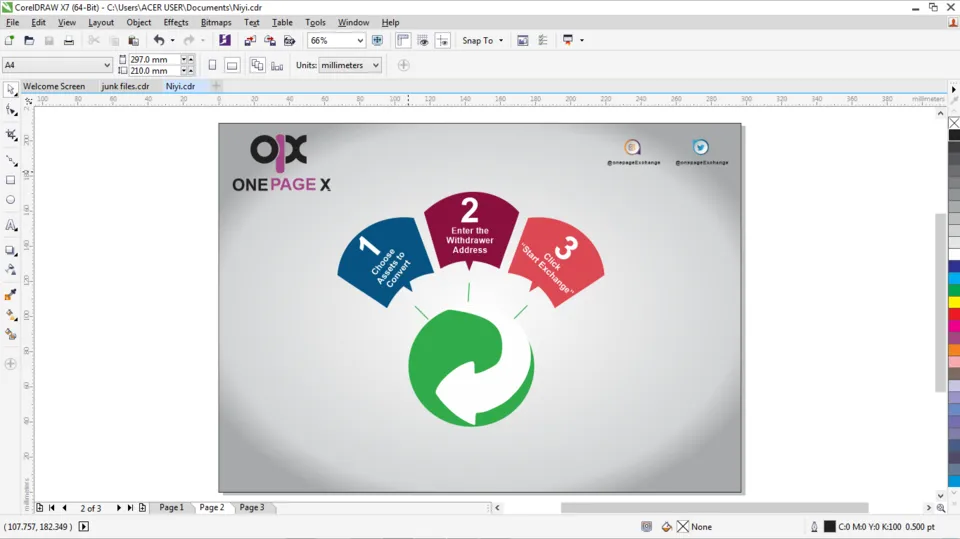Viewport: 960px width, 539px height.
Task: Select the Smart Fill tool
Action: click(x=10, y=334)
